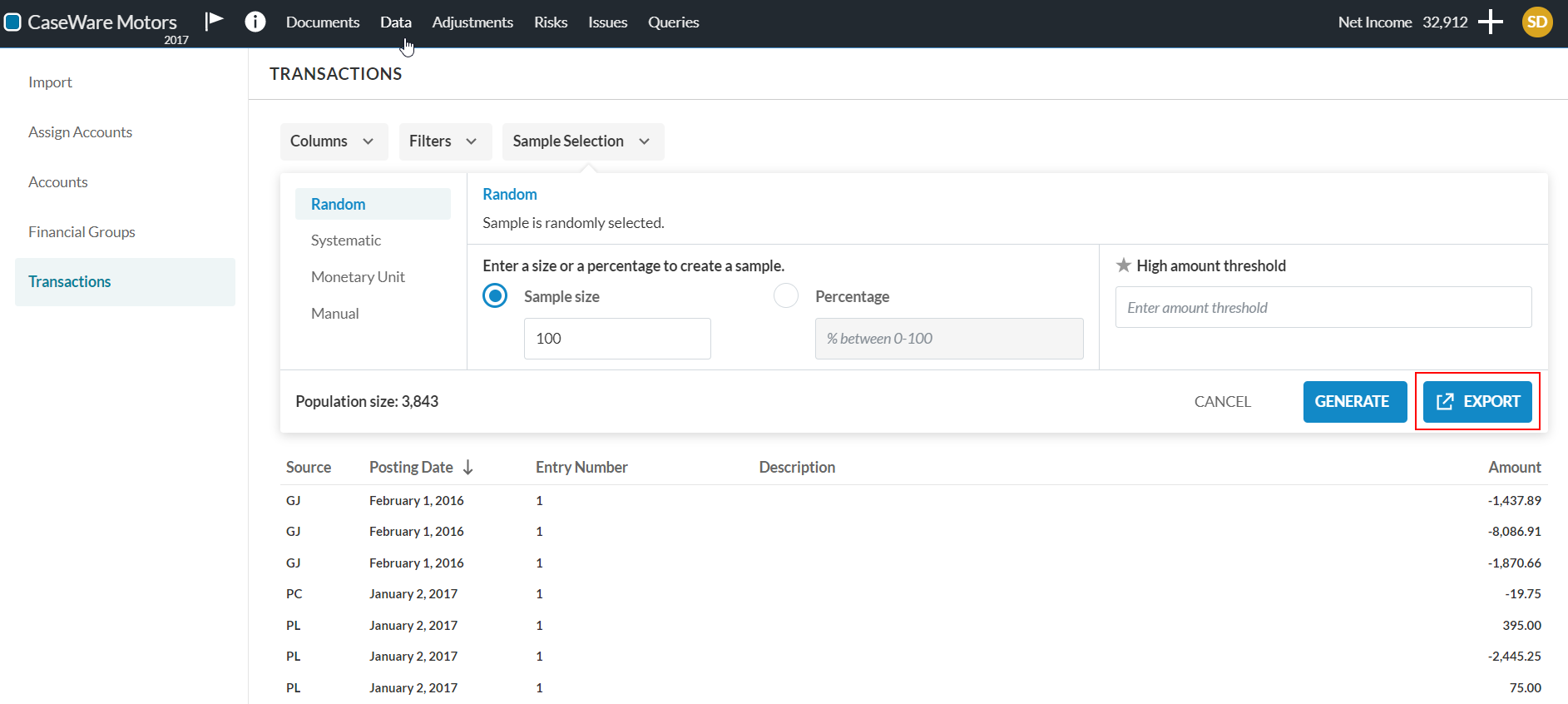Select the Sample size radio button
Screen dimensions: 1568x704
click(x=495, y=296)
